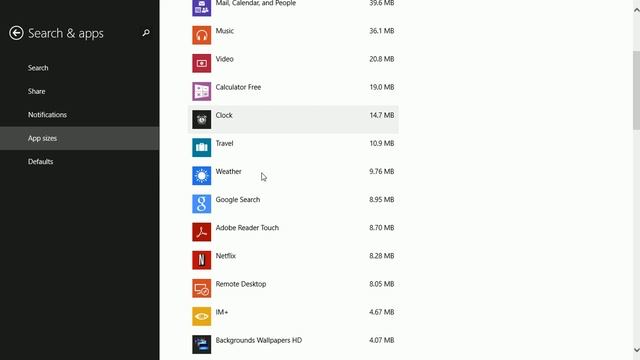Viewport: 640px width, 360px height.
Task: Click the 8.28 MB size value
Action: coord(382,256)
